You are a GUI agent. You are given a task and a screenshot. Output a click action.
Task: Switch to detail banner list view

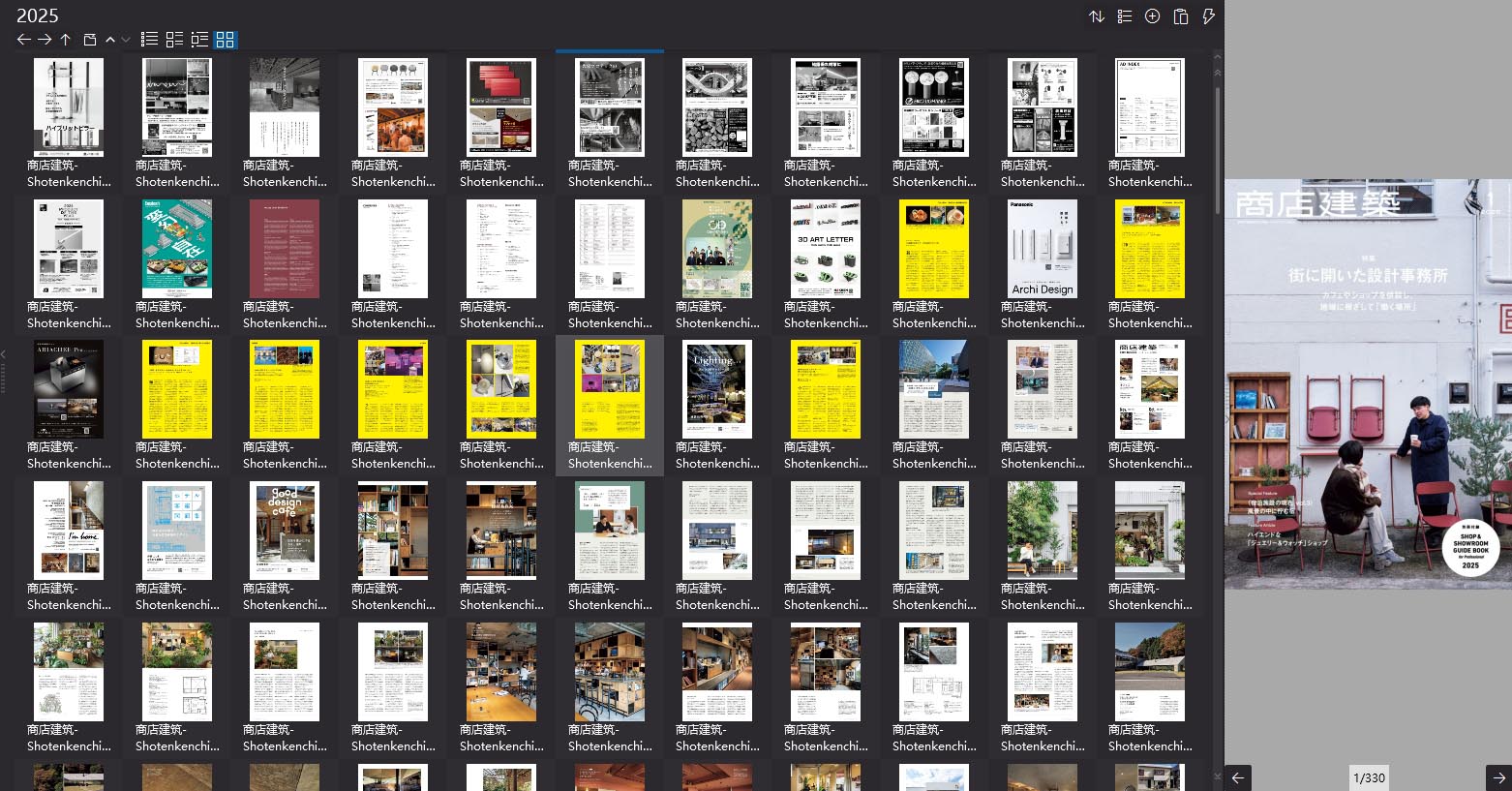coord(199,40)
